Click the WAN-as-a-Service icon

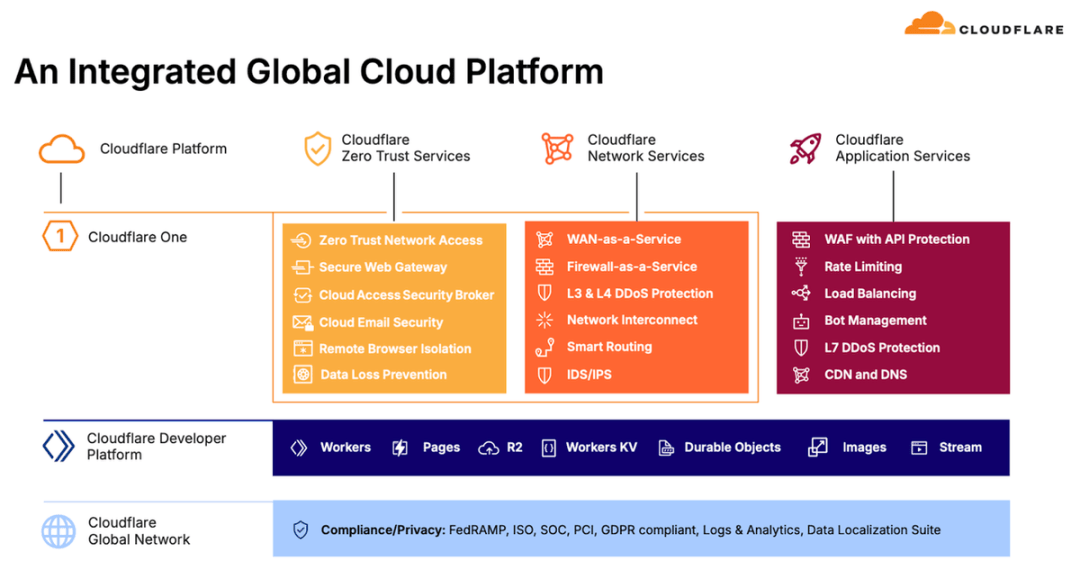pos(544,239)
